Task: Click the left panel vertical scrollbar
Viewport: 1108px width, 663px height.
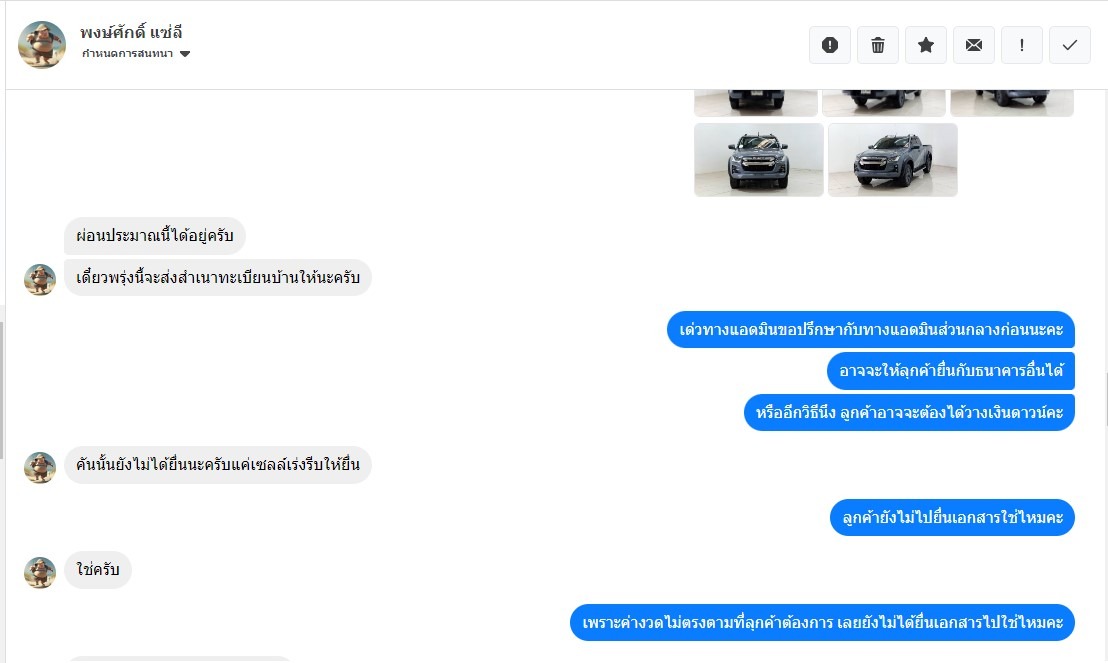Action: pos(2,390)
